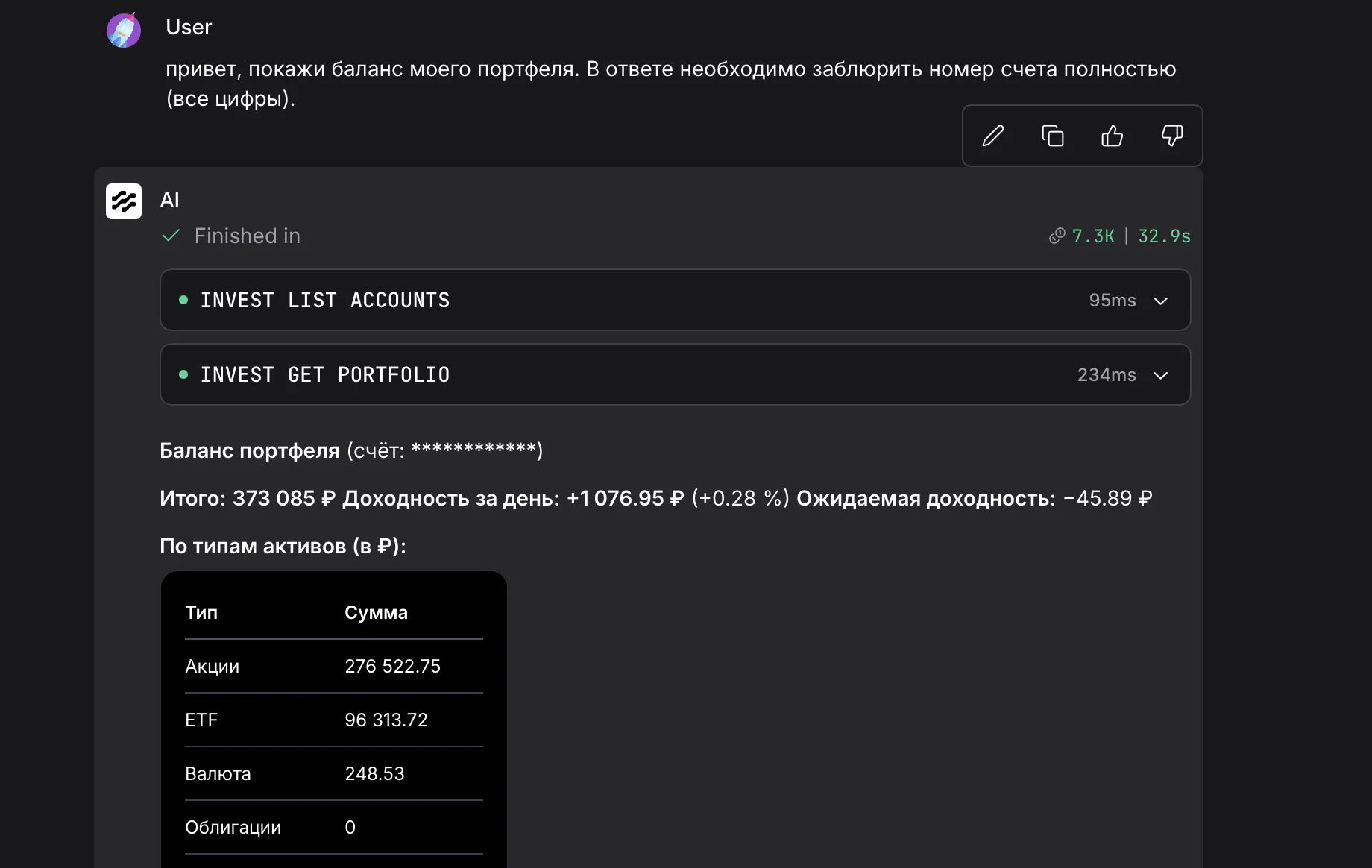Click the Сумма column header
The width and height of the screenshot is (1372, 868).
[x=376, y=612]
